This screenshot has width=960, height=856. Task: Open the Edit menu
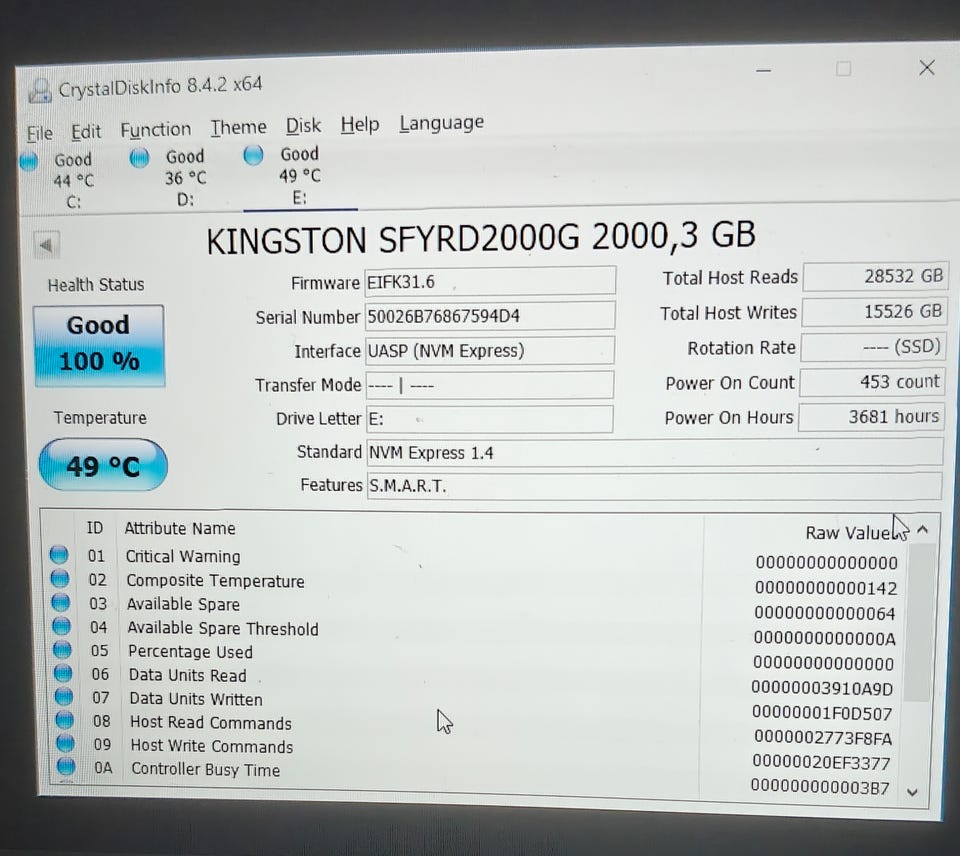(86, 132)
